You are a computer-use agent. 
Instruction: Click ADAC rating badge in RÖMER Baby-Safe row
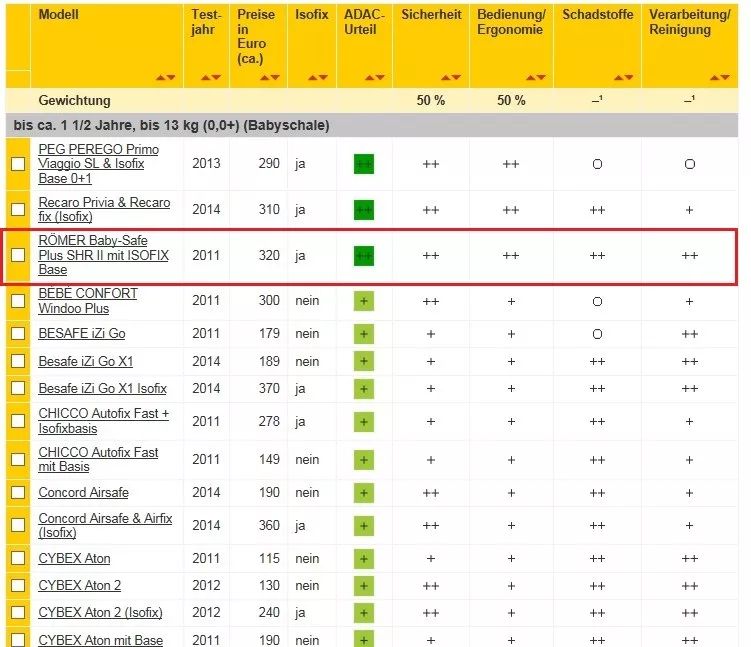(364, 256)
